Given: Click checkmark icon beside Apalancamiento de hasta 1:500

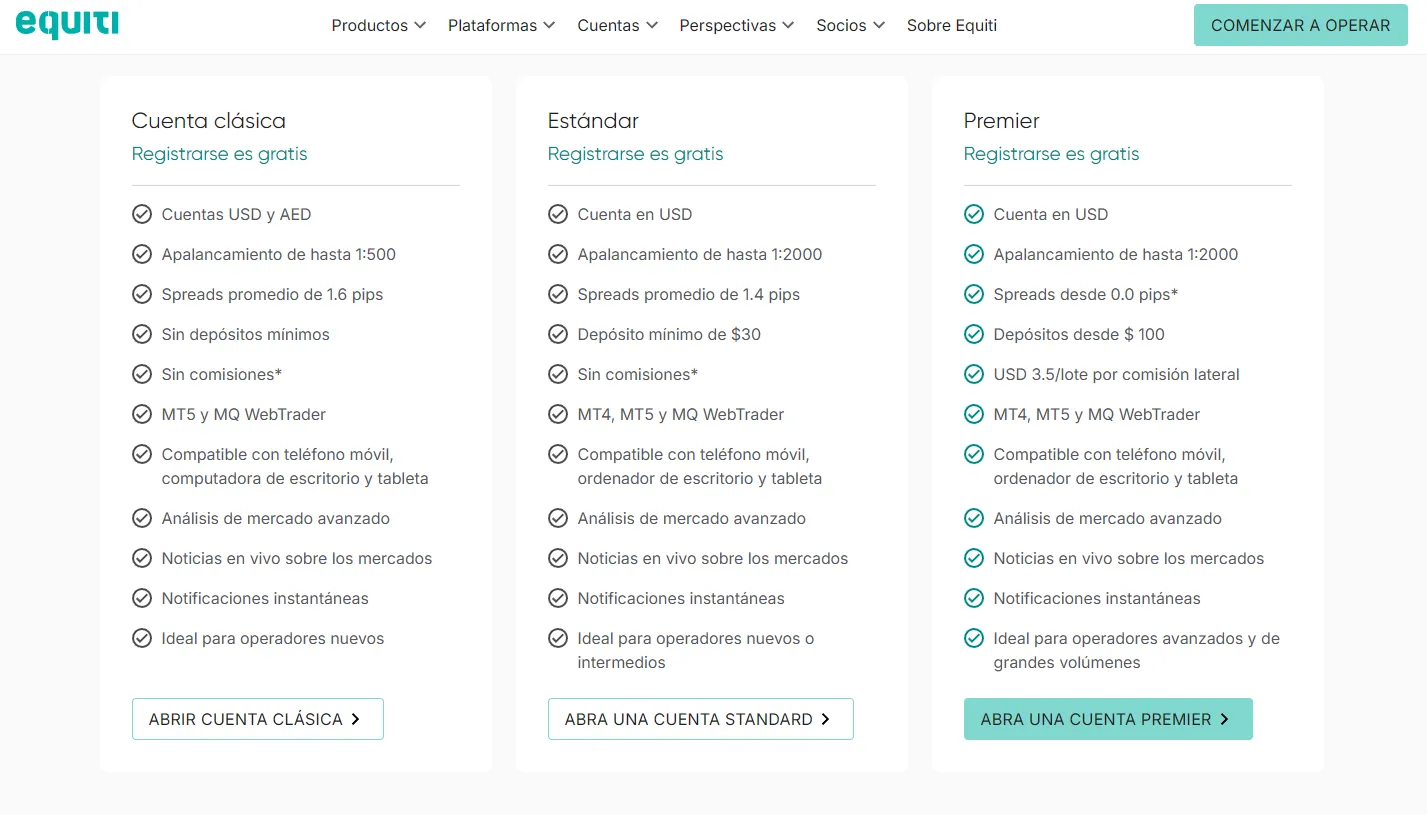Looking at the screenshot, I should (x=142, y=254).
